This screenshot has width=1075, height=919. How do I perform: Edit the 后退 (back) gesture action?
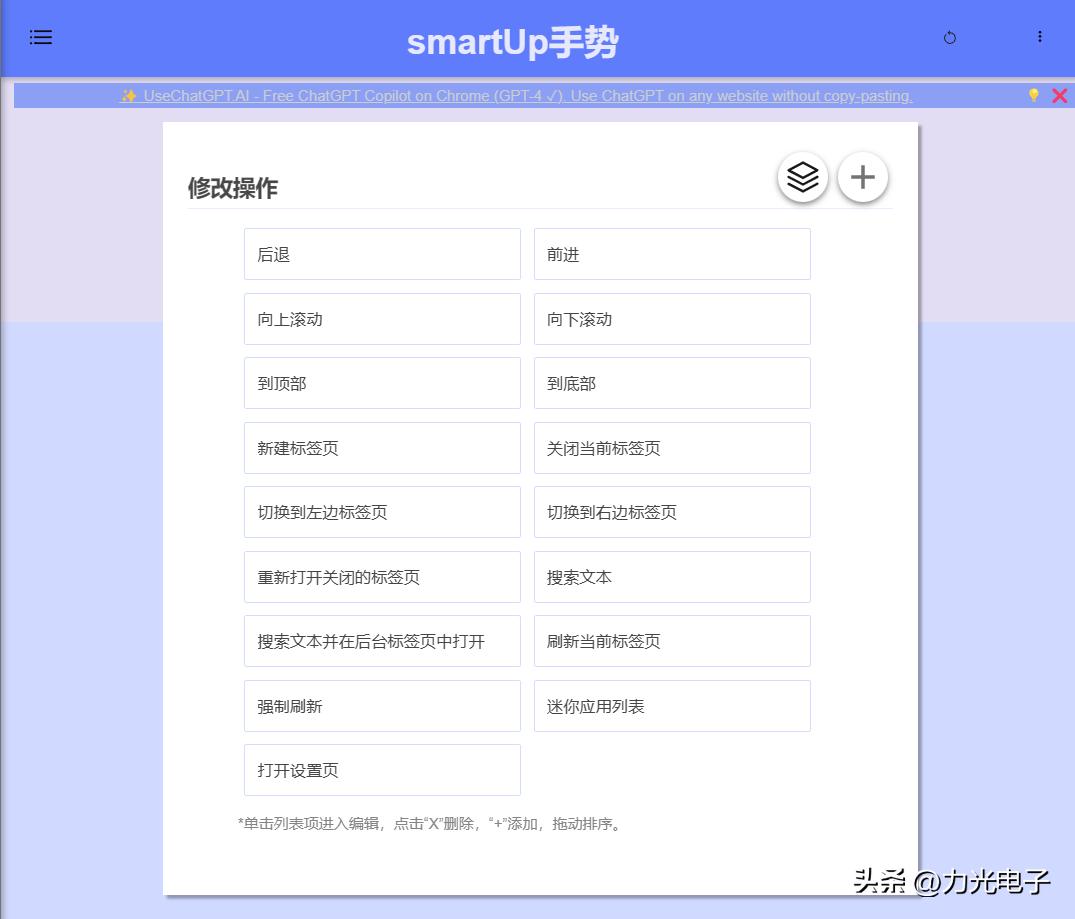382,254
